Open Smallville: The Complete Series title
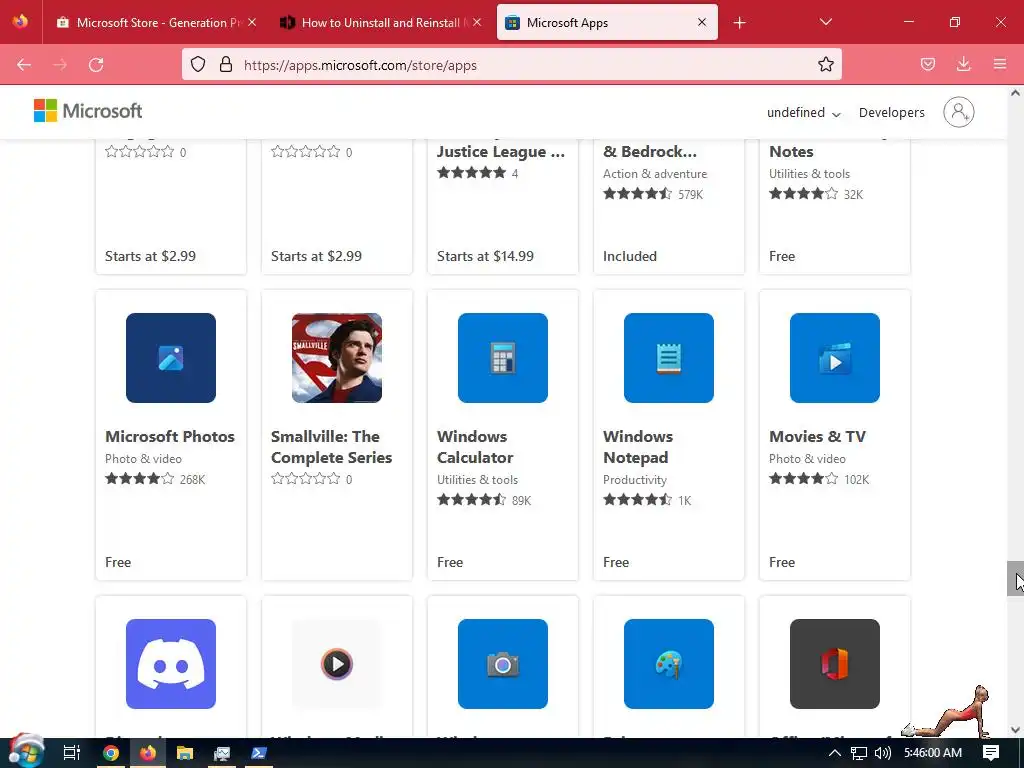This screenshot has width=1024, height=768. tap(331, 447)
